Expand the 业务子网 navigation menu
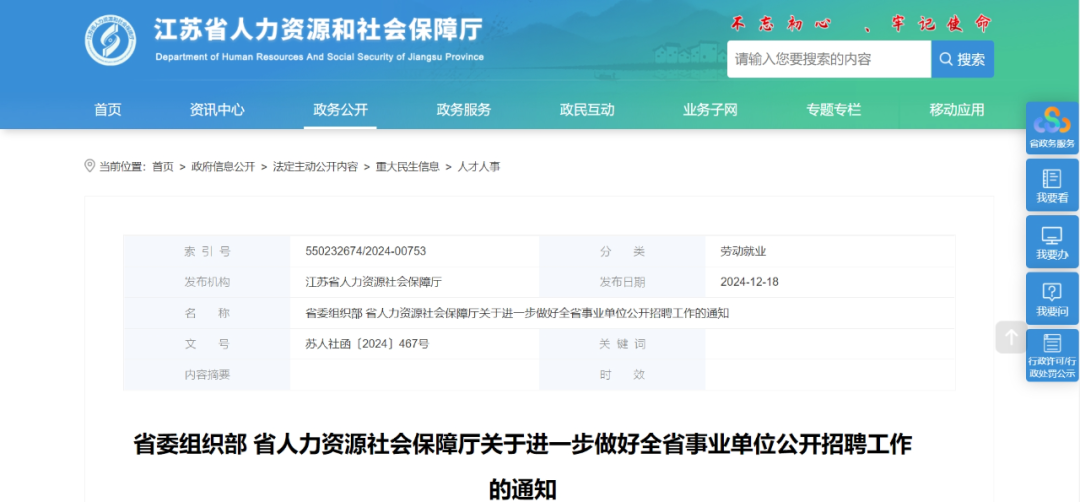The height and width of the screenshot is (502, 1080). tap(710, 110)
